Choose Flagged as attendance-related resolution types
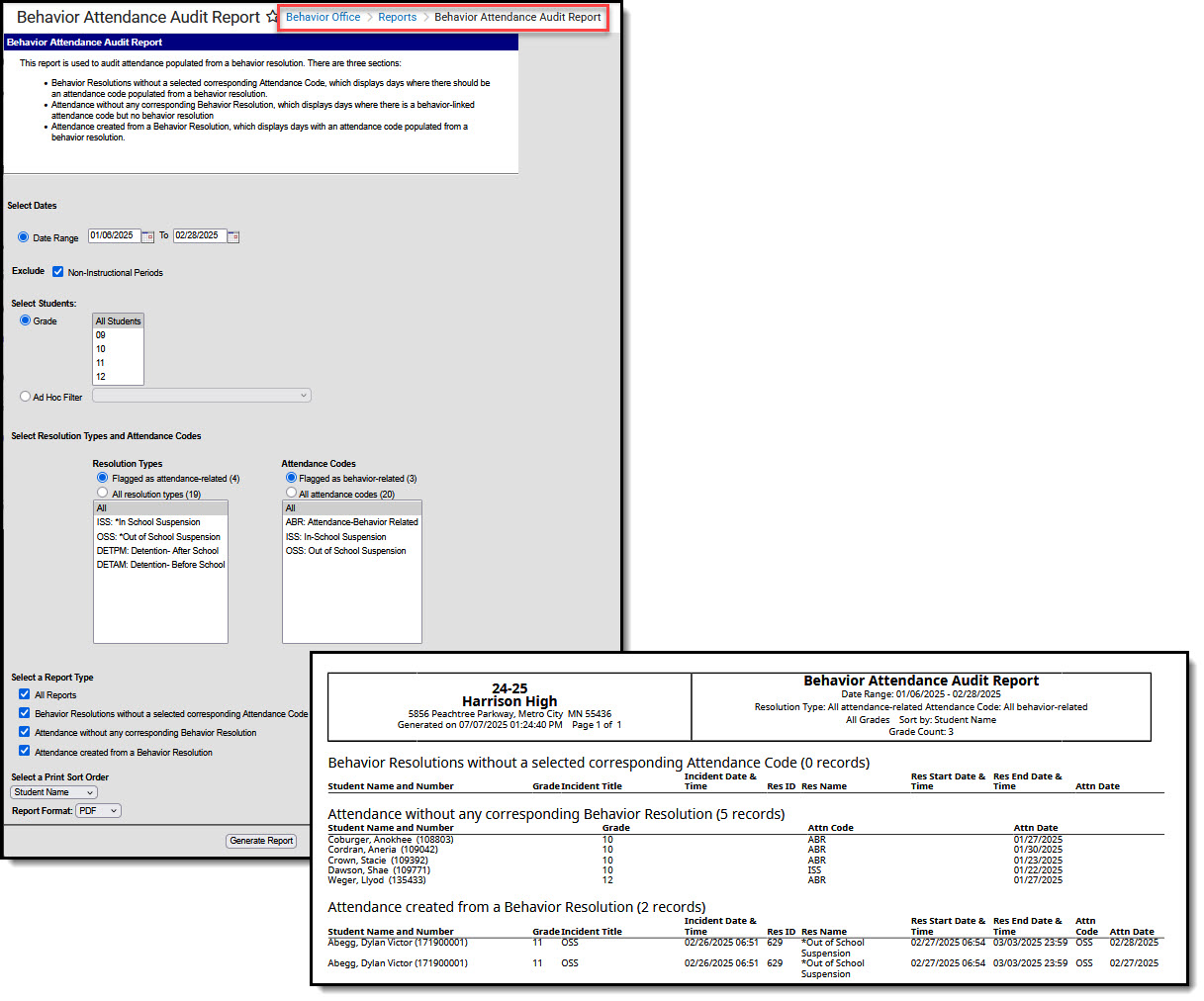The image size is (1204, 1001). [x=102, y=478]
